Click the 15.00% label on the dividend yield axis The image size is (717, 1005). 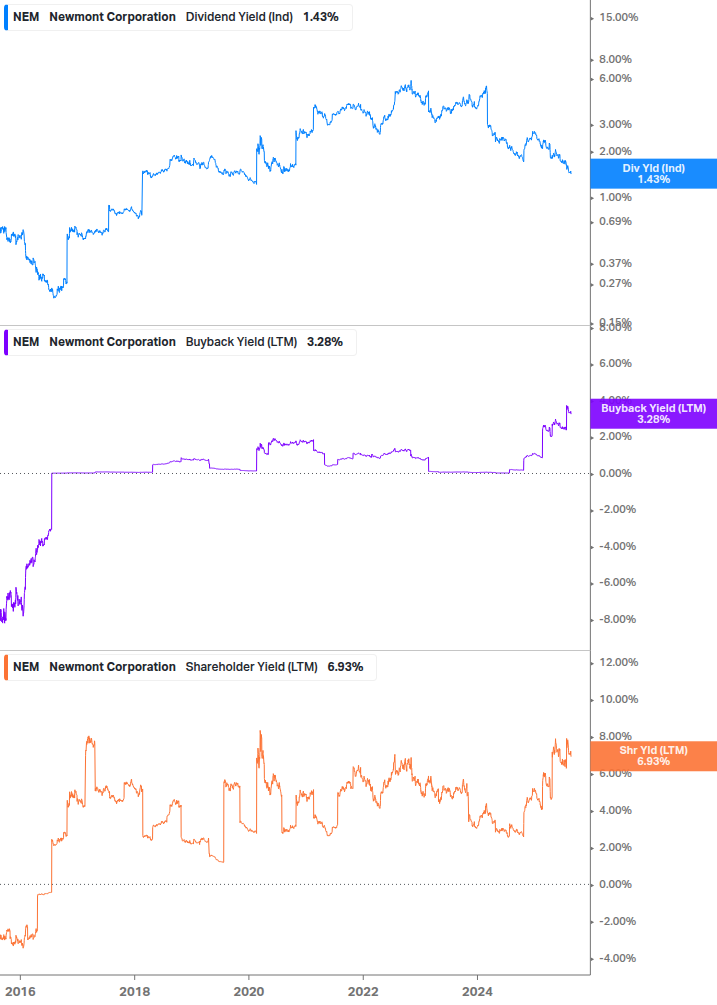tap(618, 17)
